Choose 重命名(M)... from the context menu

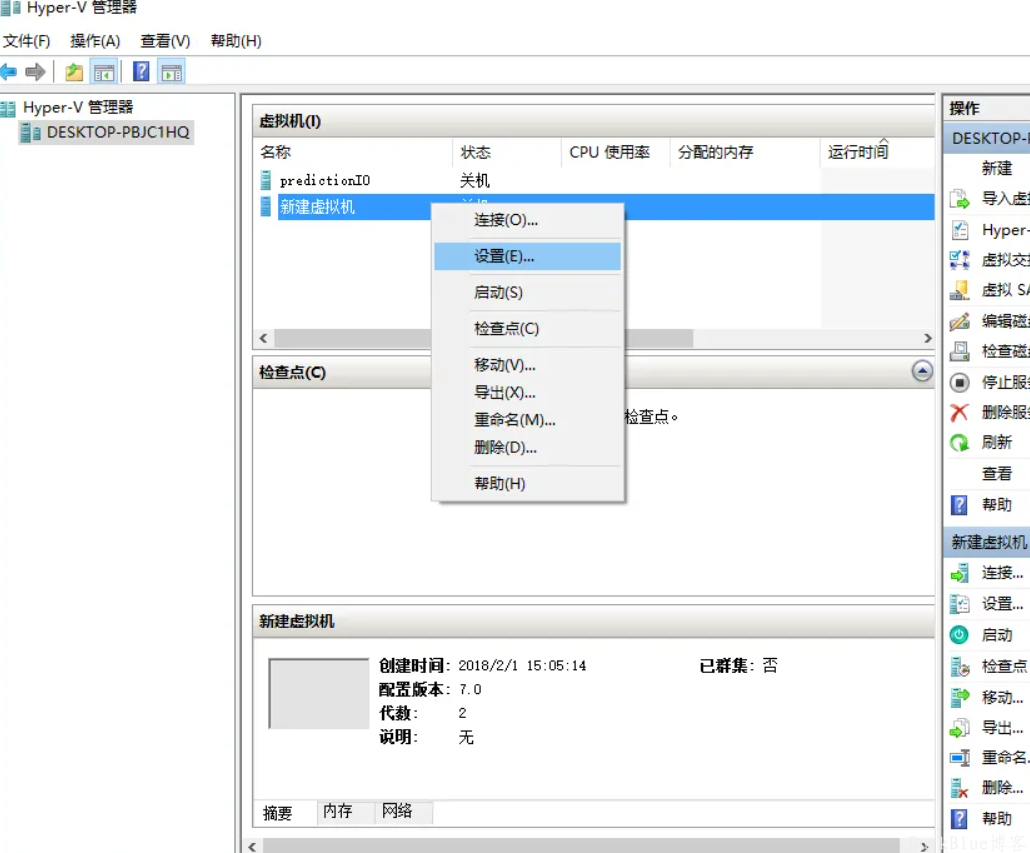(527, 420)
